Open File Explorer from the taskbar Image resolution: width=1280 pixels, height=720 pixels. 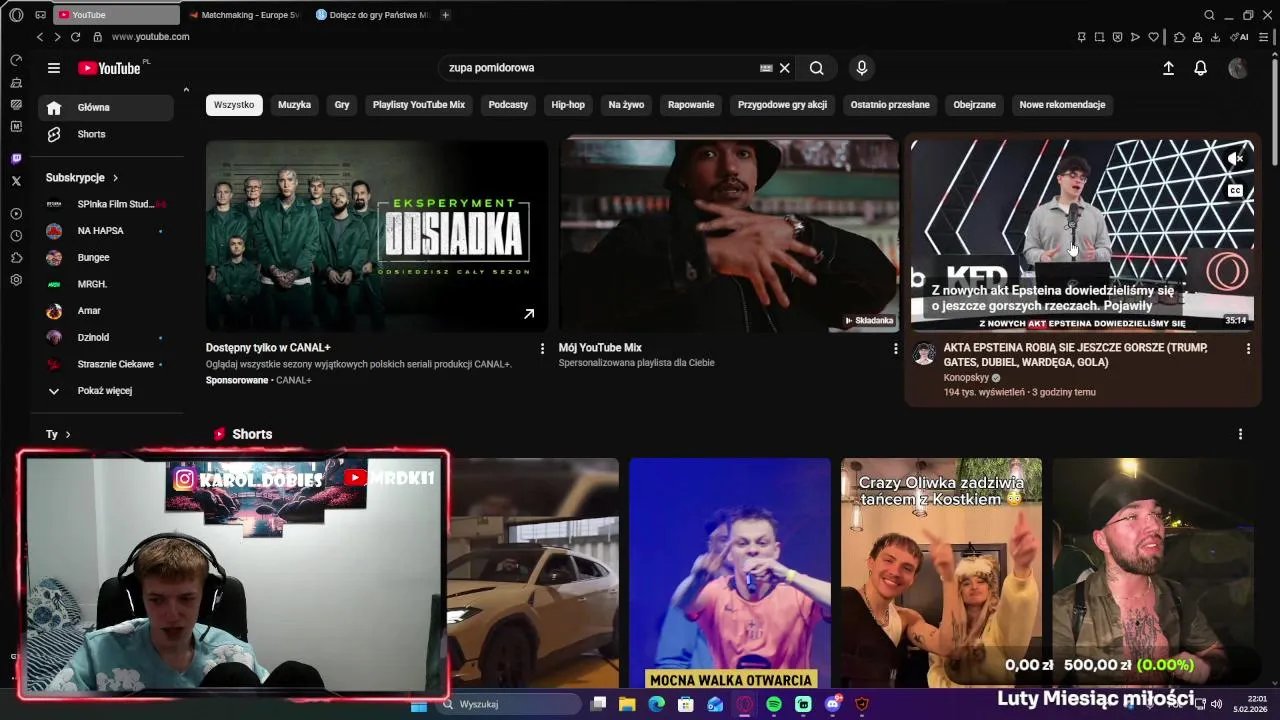(x=627, y=704)
